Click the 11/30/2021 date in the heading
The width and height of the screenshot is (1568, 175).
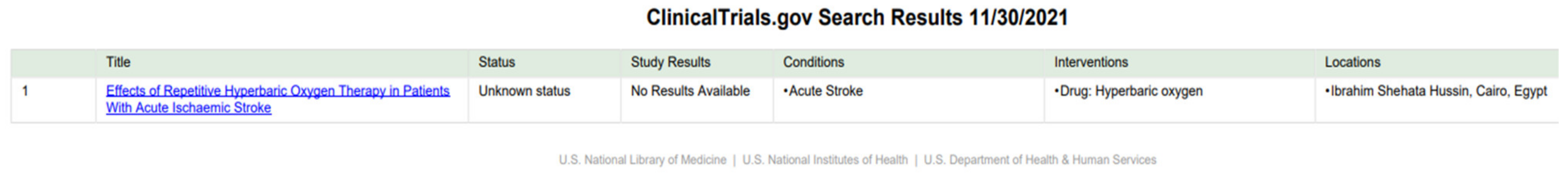point(1018,18)
